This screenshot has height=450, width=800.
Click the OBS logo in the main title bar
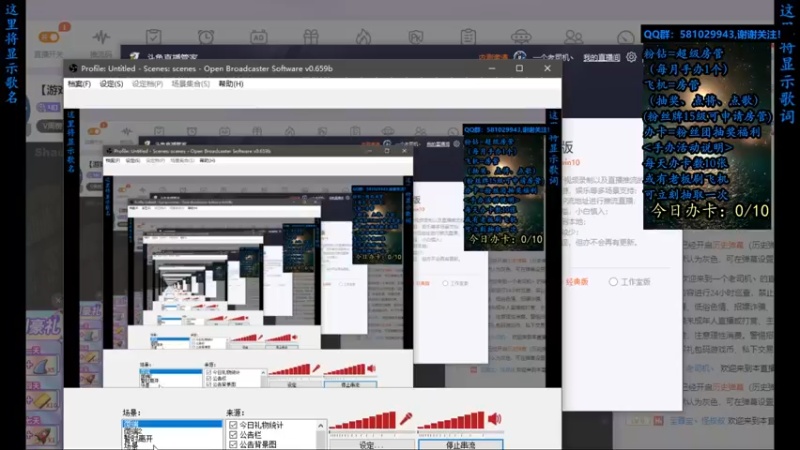coord(73,68)
